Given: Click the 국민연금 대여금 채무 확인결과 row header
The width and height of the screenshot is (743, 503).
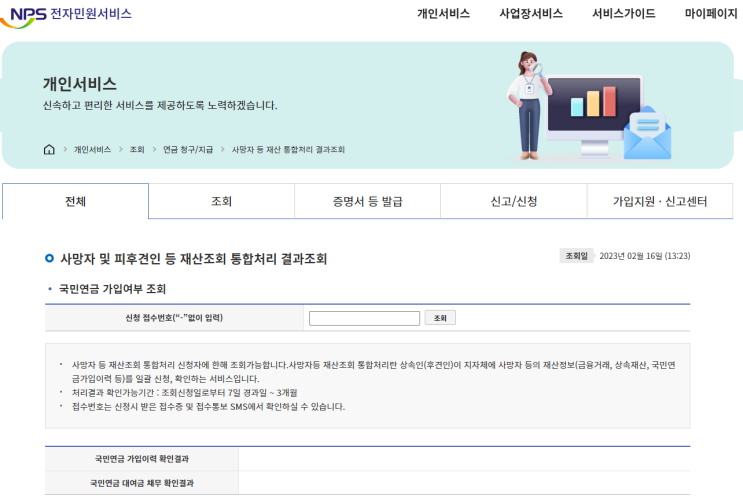Looking at the screenshot, I should coord(142,483).
